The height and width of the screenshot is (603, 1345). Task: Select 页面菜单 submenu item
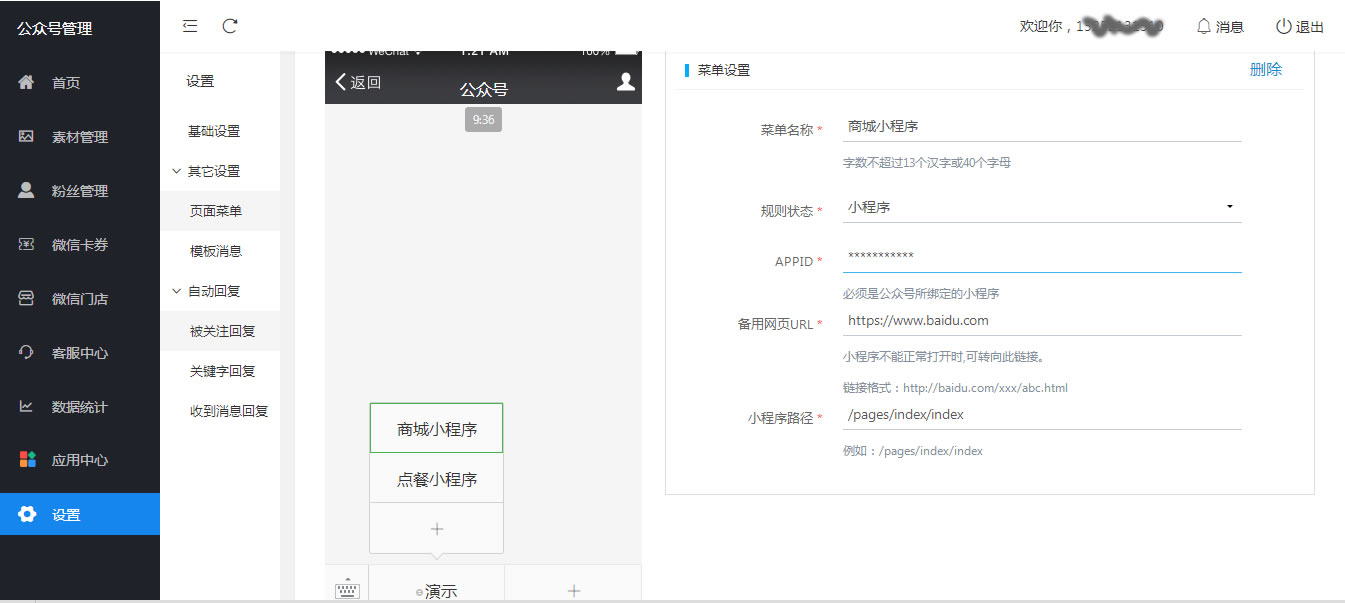[220, 211]
